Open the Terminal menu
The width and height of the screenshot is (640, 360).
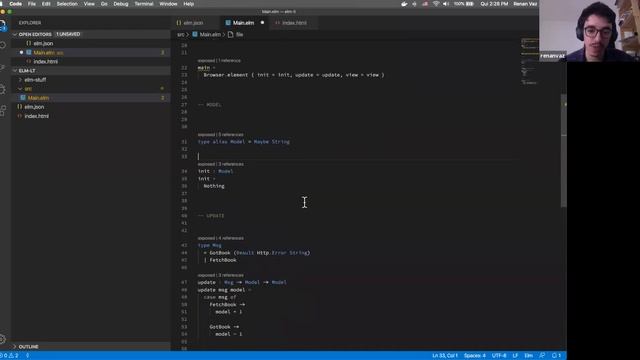pos(144,4)
